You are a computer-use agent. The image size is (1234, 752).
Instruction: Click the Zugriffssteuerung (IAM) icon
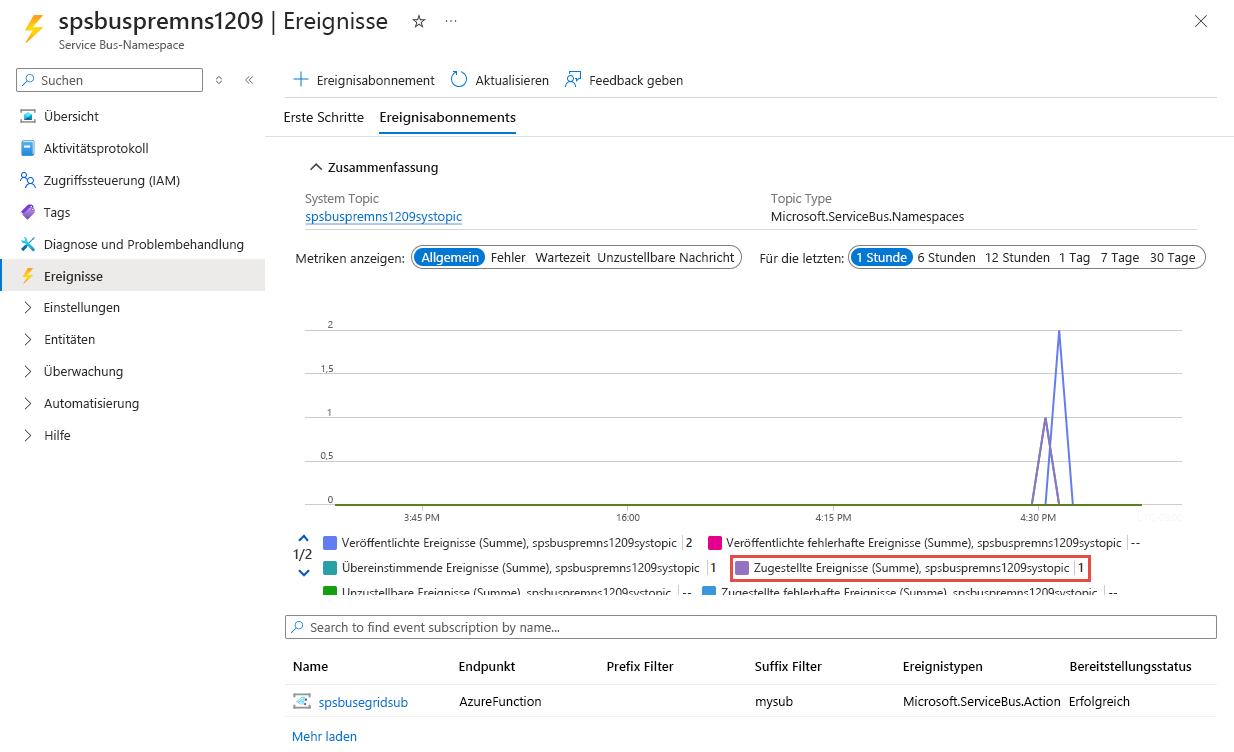pyautogui.click(x=28, y=180)
